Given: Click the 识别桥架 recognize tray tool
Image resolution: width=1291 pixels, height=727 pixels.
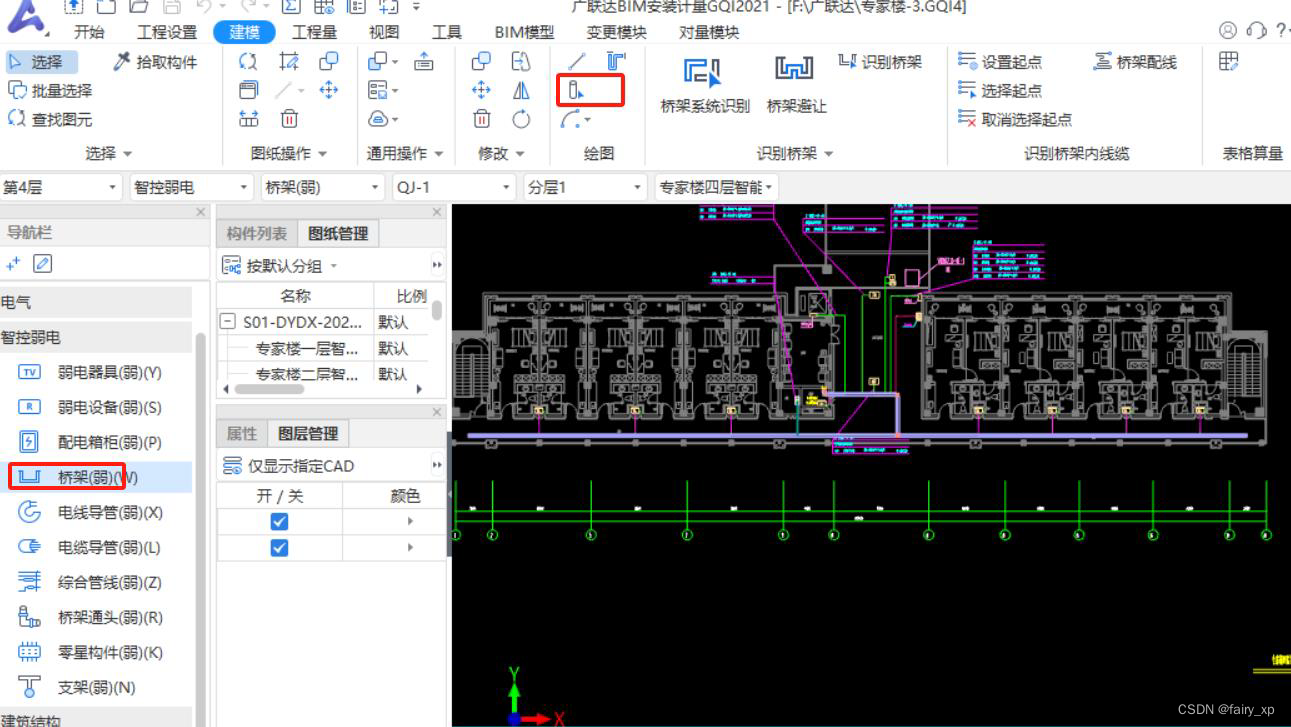Looking at the screenshot, I should (880, 62).
